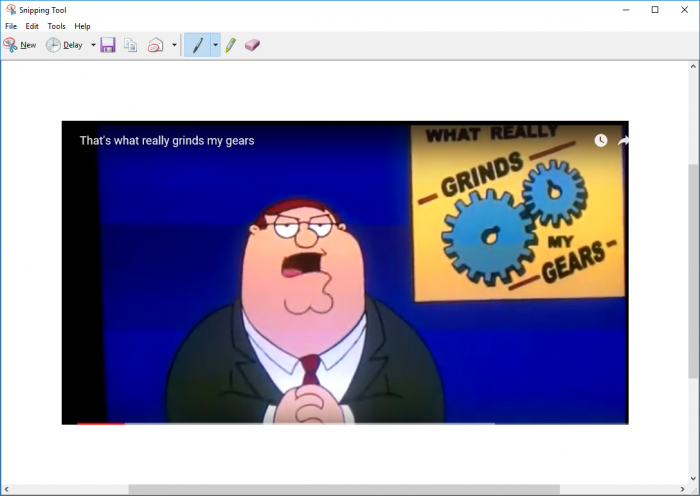Viewport: 700px width, 496px height.
Task: Copy the snip to the clipboard
Action: 131,45
